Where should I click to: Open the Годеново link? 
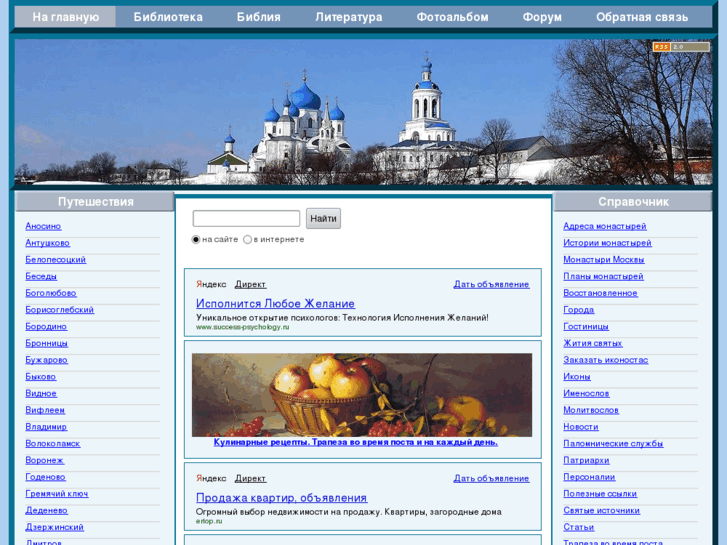45,476
